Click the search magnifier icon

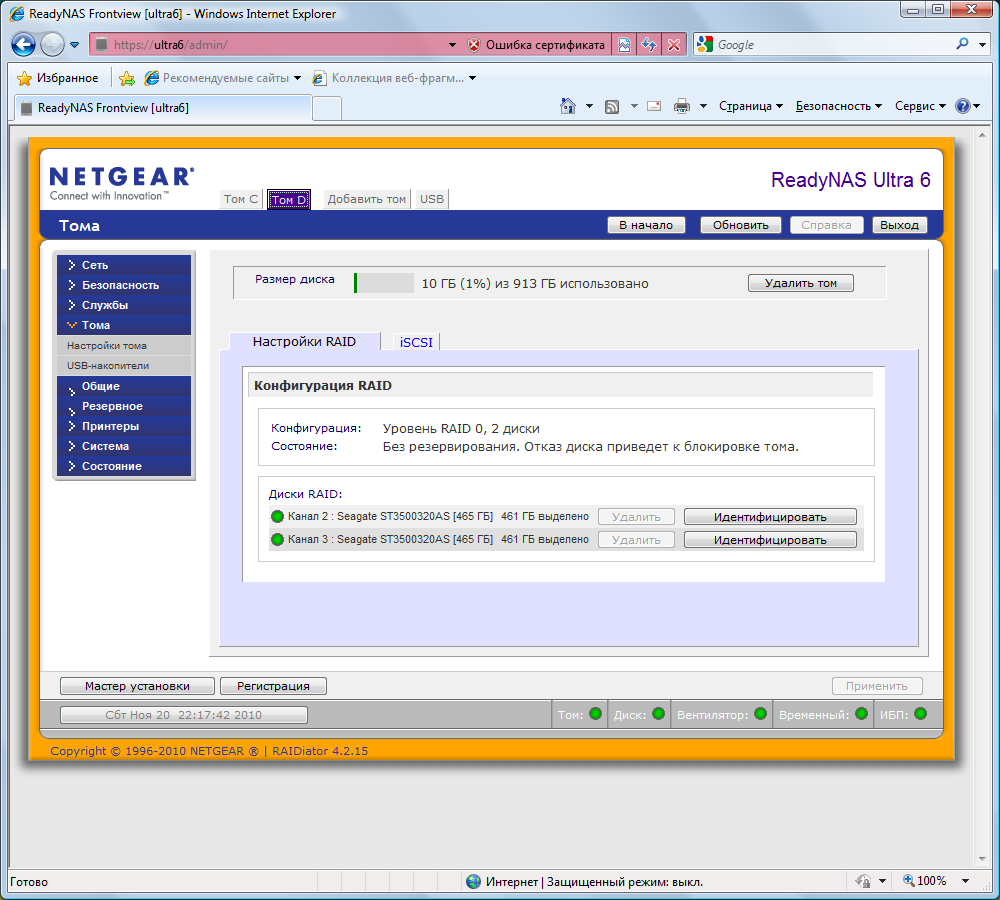(x=962, y=44)
